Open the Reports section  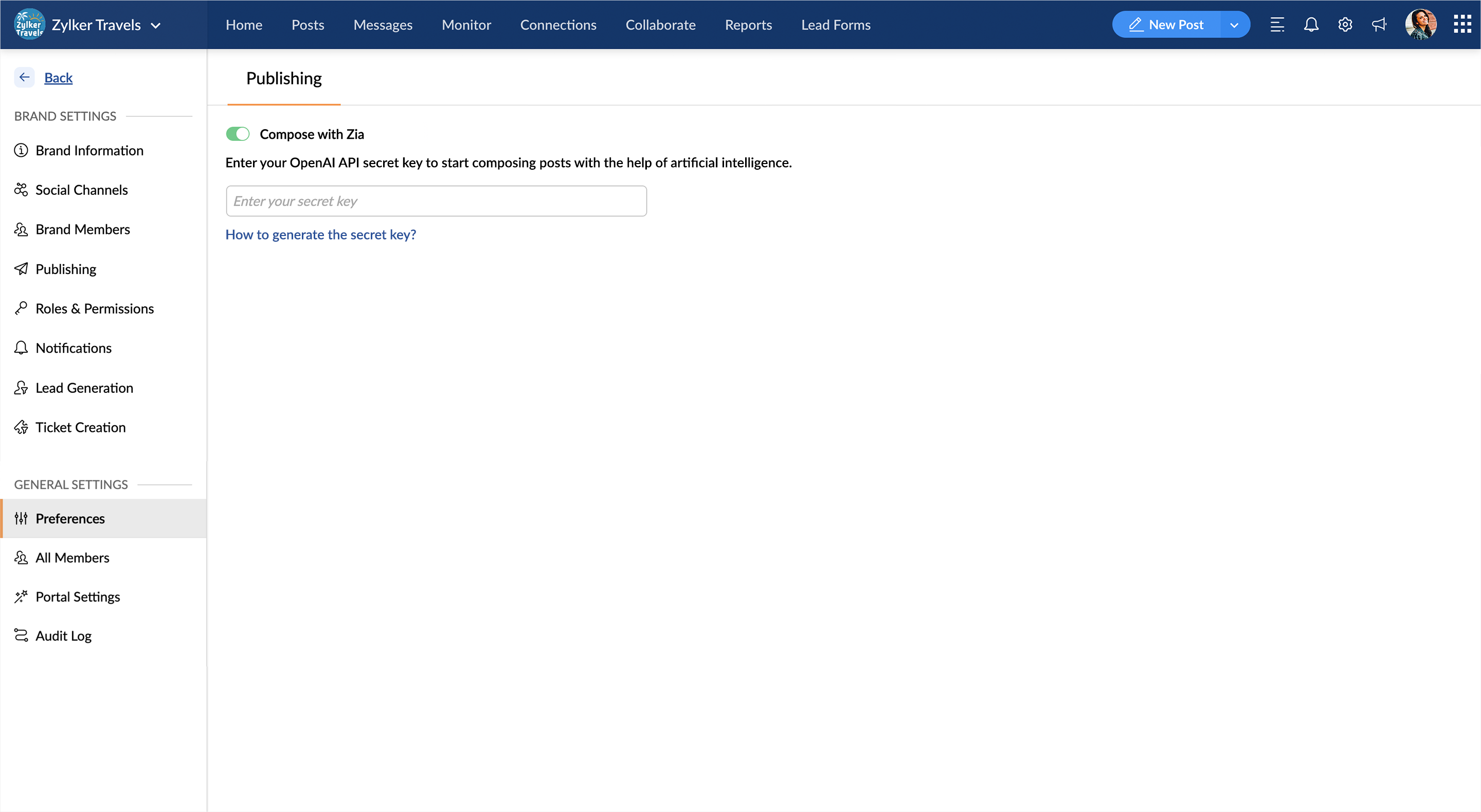point(748,25)
